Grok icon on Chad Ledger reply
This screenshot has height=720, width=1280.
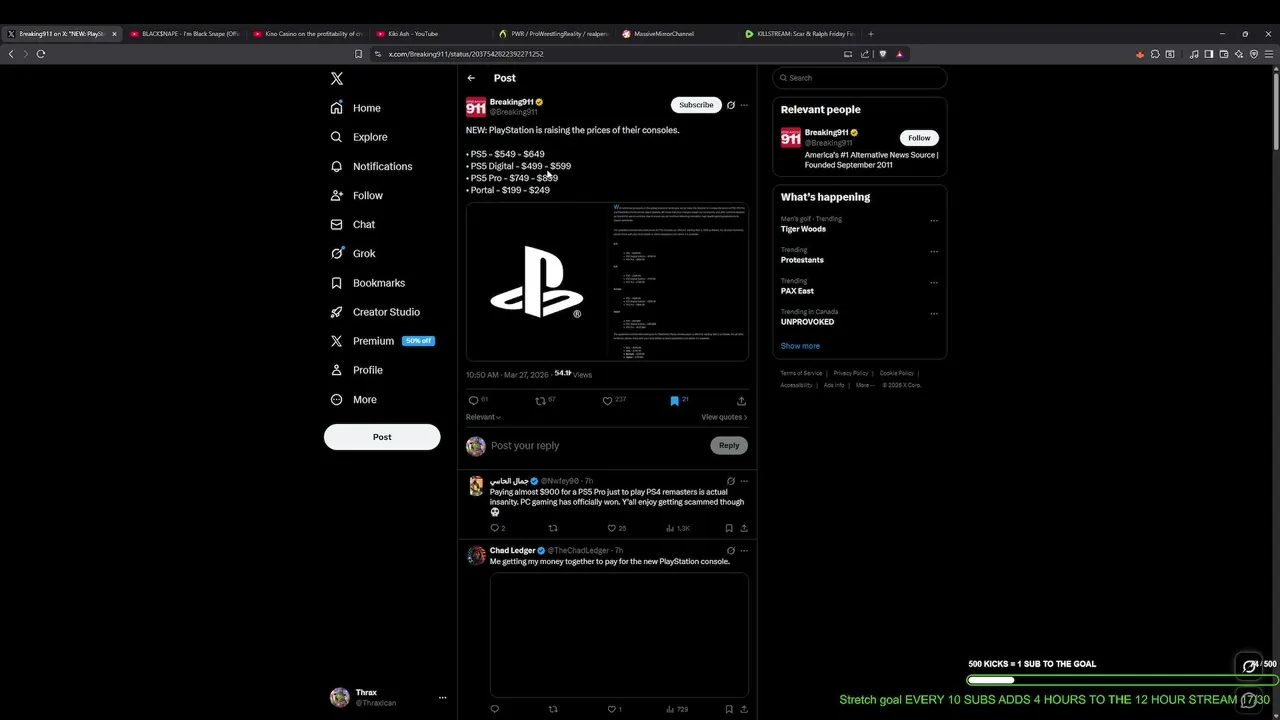pos(731,551)
